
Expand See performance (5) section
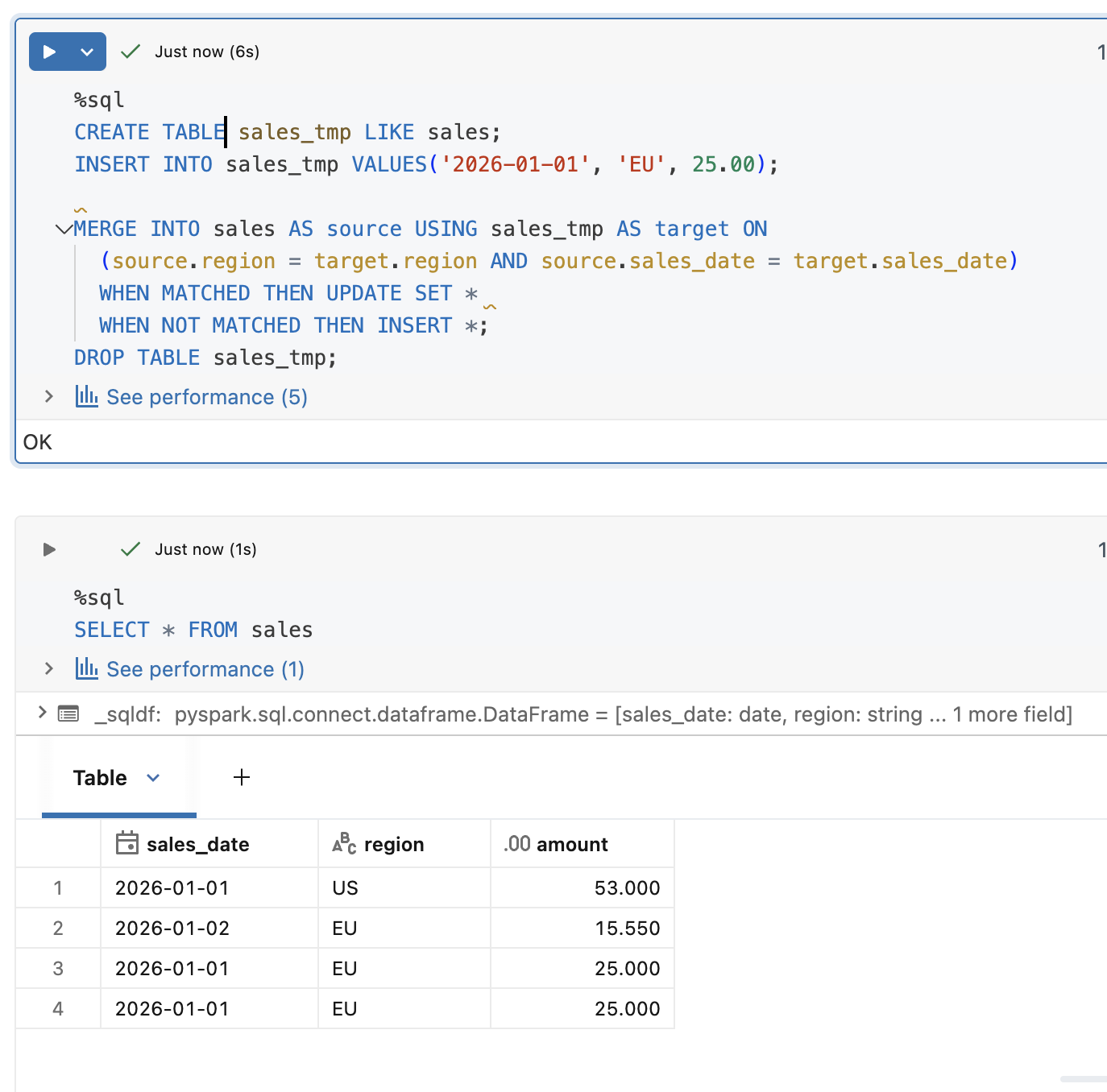(49, 396)
